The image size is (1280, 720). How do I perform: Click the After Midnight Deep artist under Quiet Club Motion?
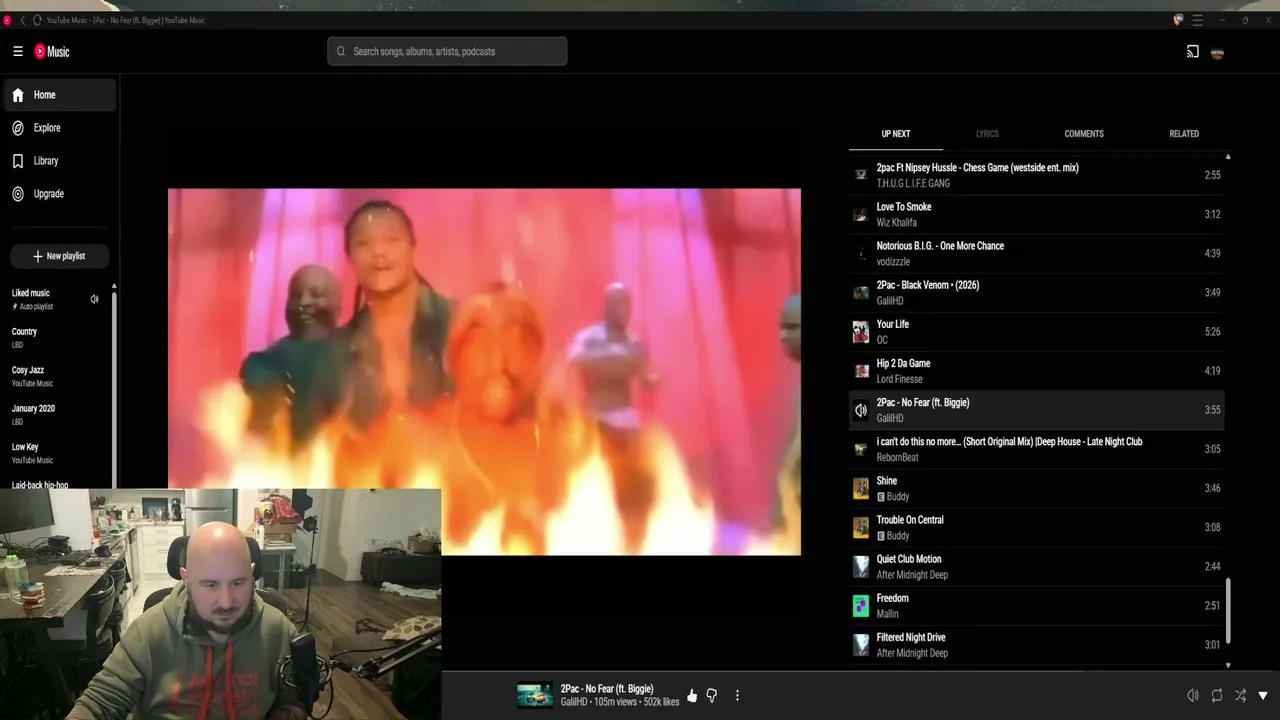click(912, 576)
